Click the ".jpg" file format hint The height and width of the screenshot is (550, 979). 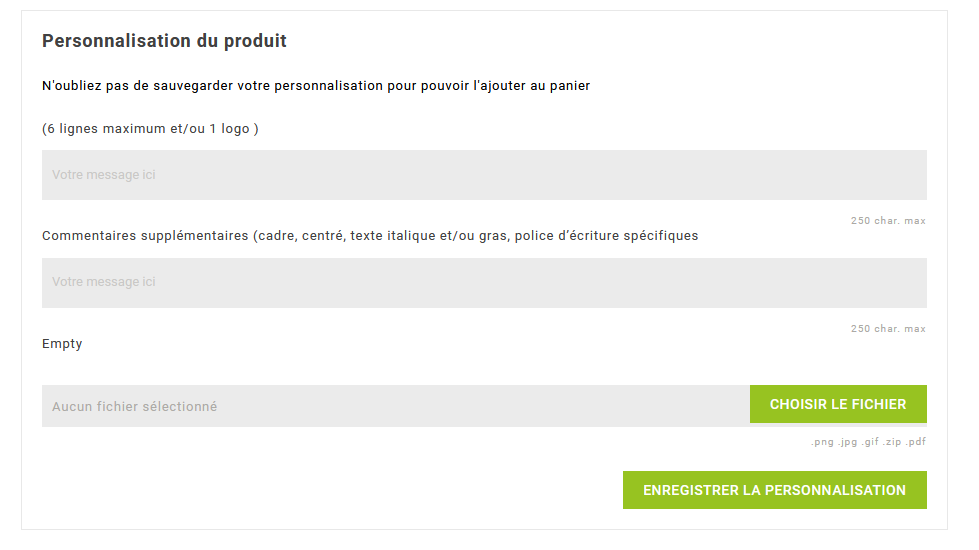click(x=847, y=442)
